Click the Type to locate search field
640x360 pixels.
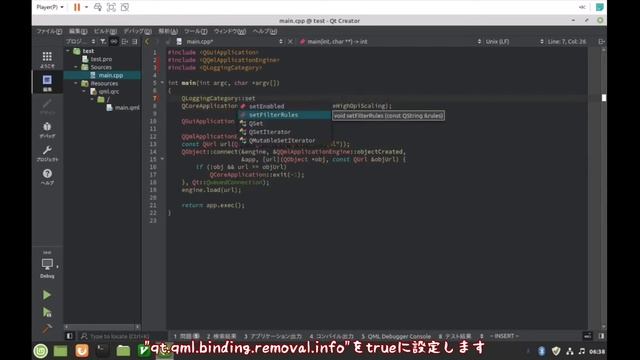click(119, 336)
